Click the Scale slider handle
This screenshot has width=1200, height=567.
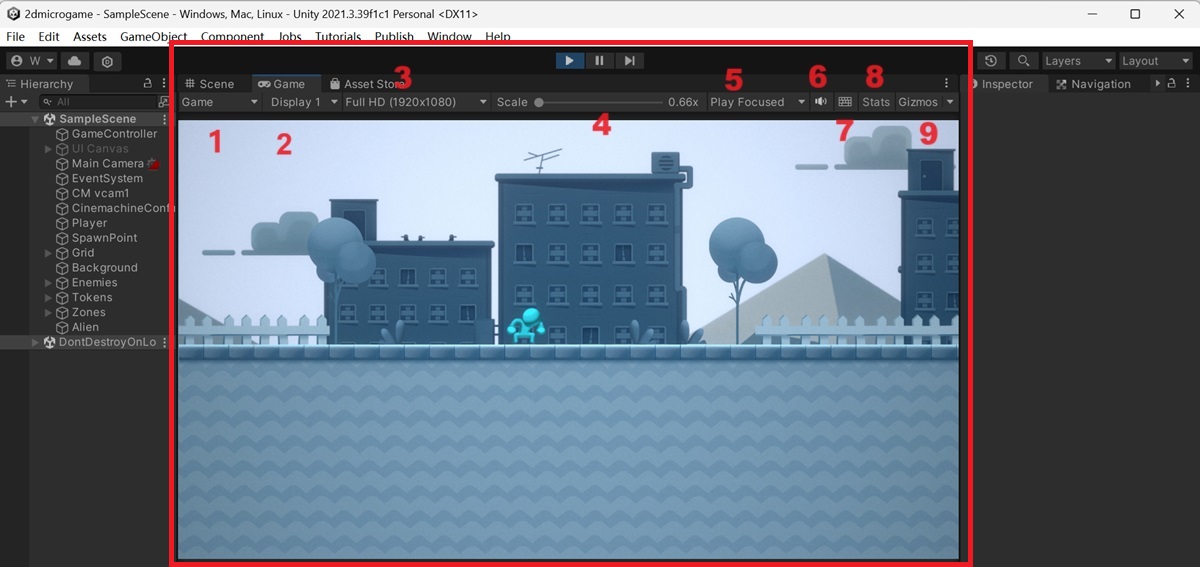539,102
